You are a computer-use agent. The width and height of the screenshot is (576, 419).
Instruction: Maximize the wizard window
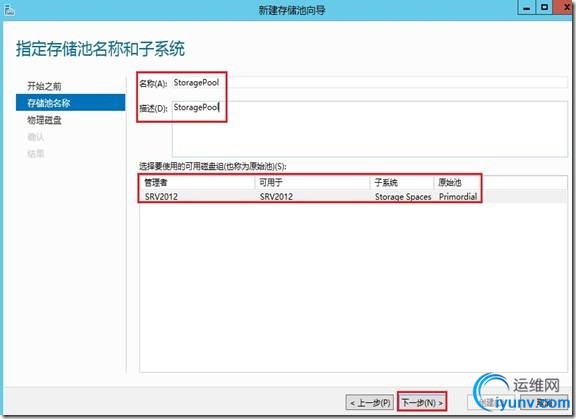[x=544, y=7]
